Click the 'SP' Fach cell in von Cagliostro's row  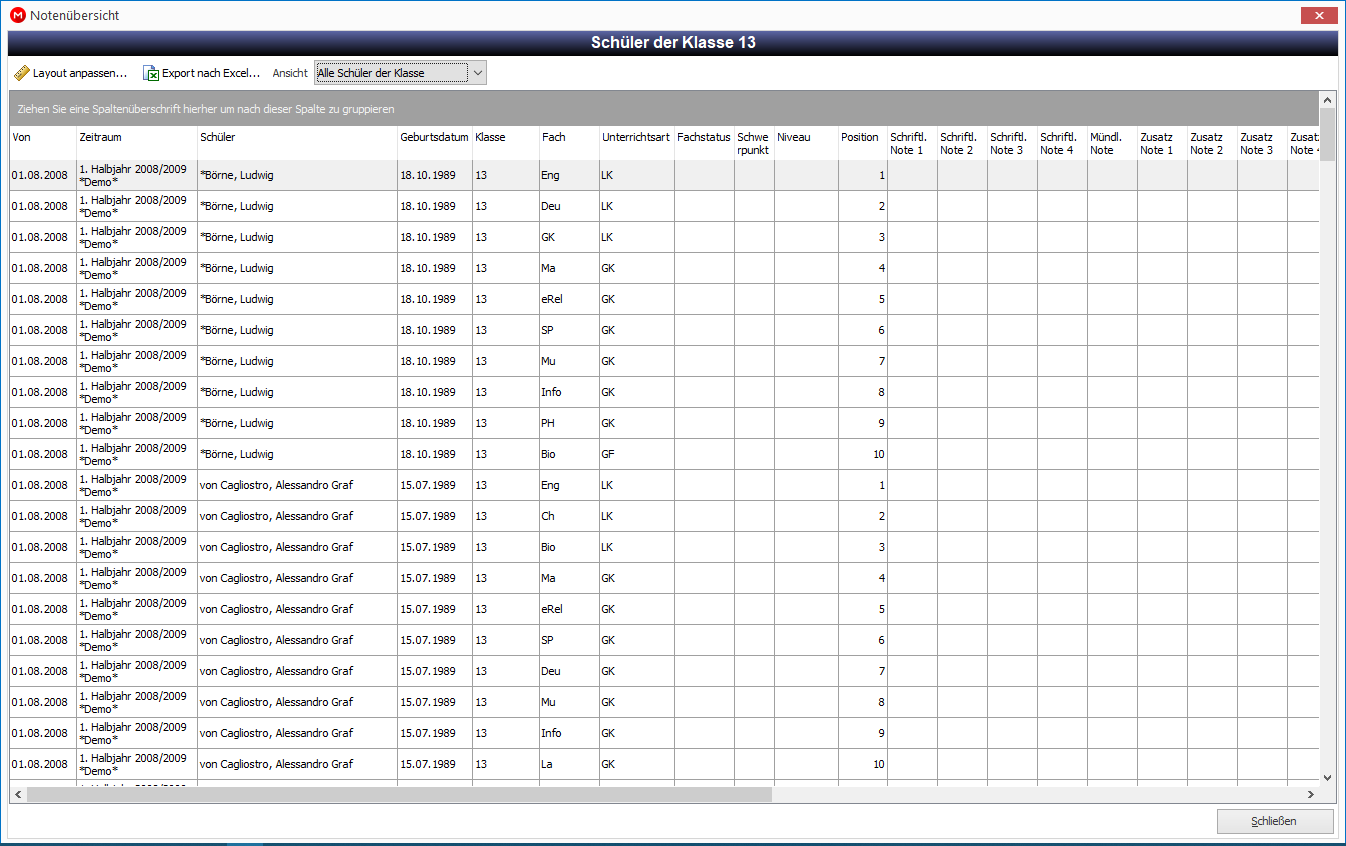click(x=569, y=640)
